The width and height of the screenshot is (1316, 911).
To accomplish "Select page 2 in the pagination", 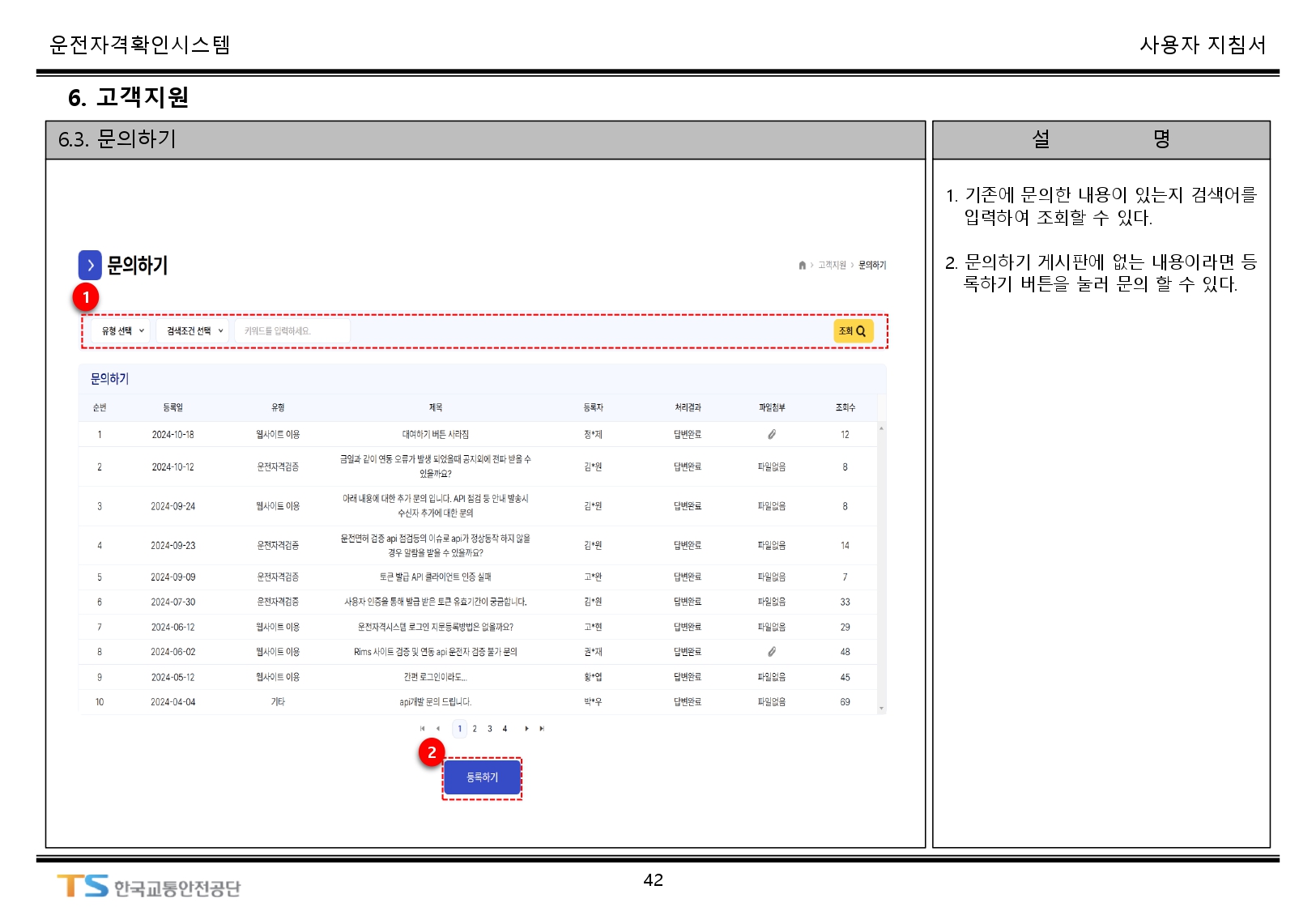I will pos(475,729).
